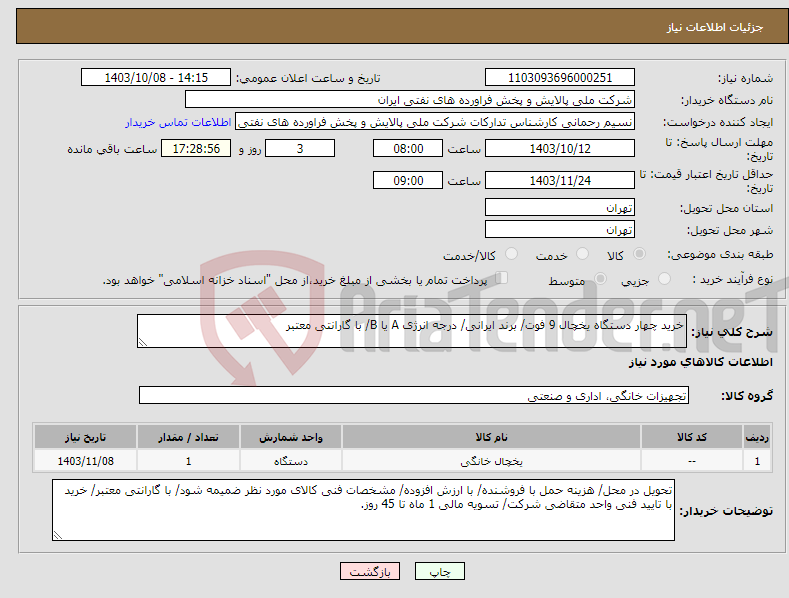This screenshot has width=789, height=598.
Task: Select the جزیی purchase type radio
Action: click(664, 278)
